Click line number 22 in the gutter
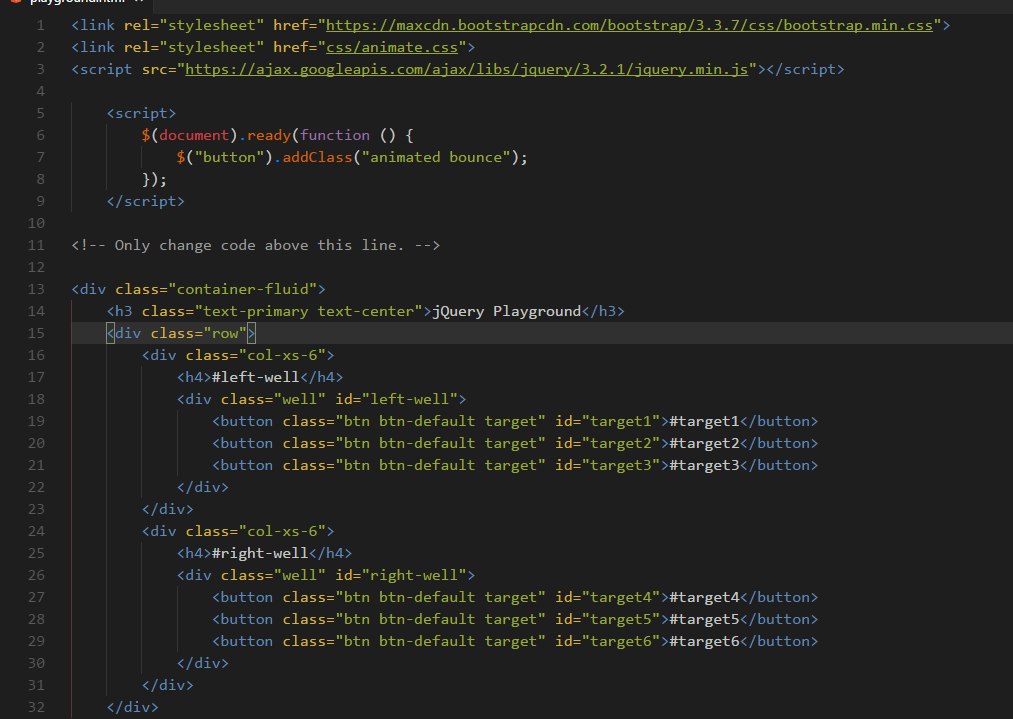Viewport: 1013px width, 719px height. coord(36,487)
